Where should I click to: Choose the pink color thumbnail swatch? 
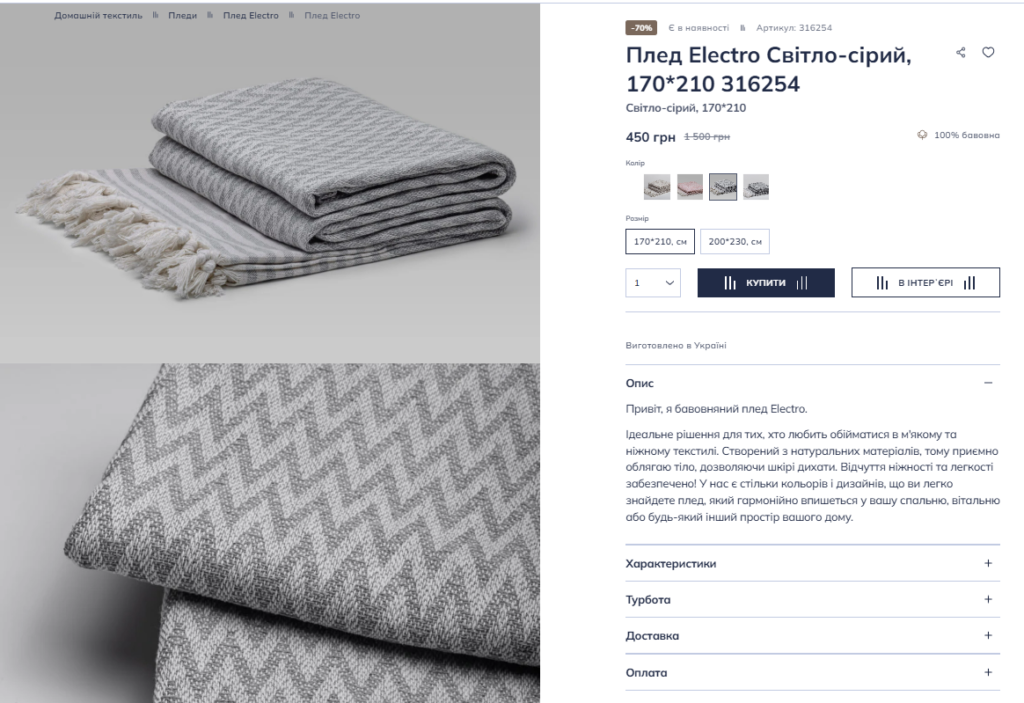point(690,187)
